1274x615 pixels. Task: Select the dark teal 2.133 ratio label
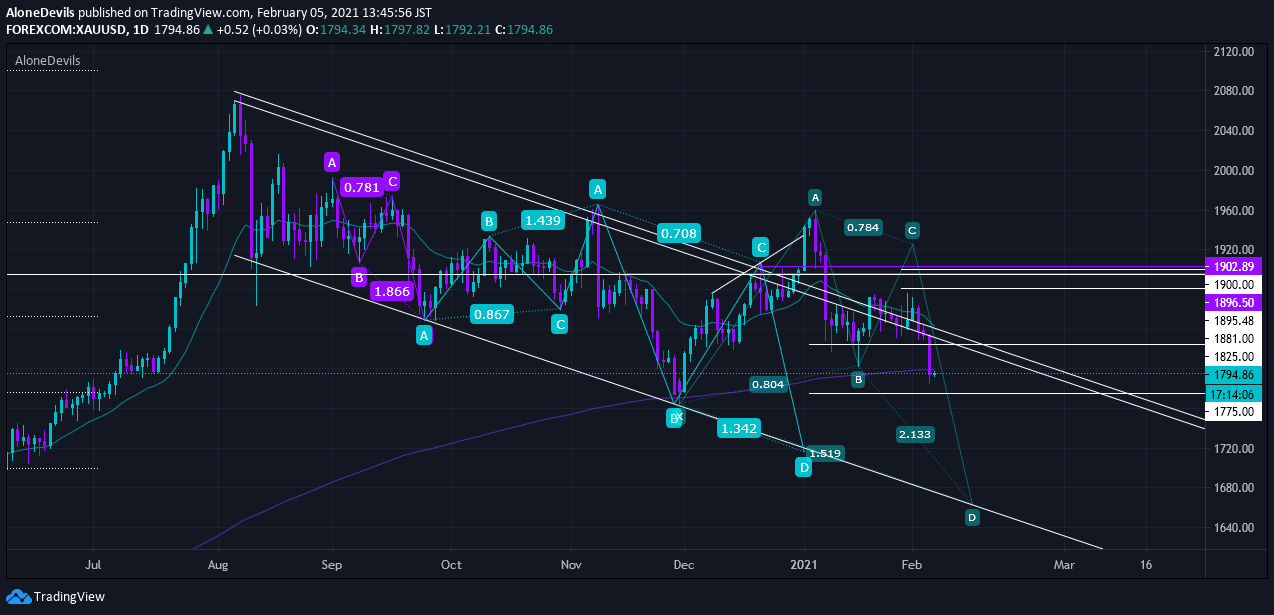pyautogui.click(x=915, y=434)
